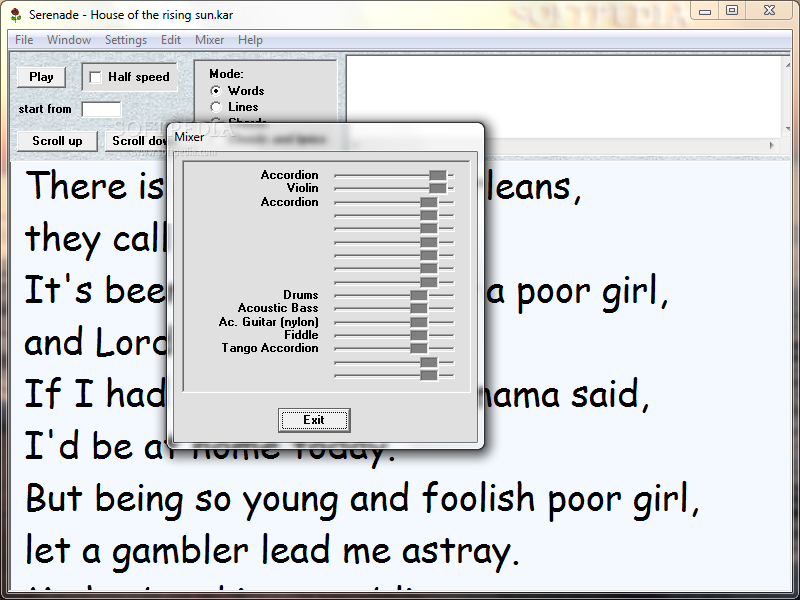Click Exit in the Mixer dialog
Screen dimensions: 800x600
tap(314, 420)
